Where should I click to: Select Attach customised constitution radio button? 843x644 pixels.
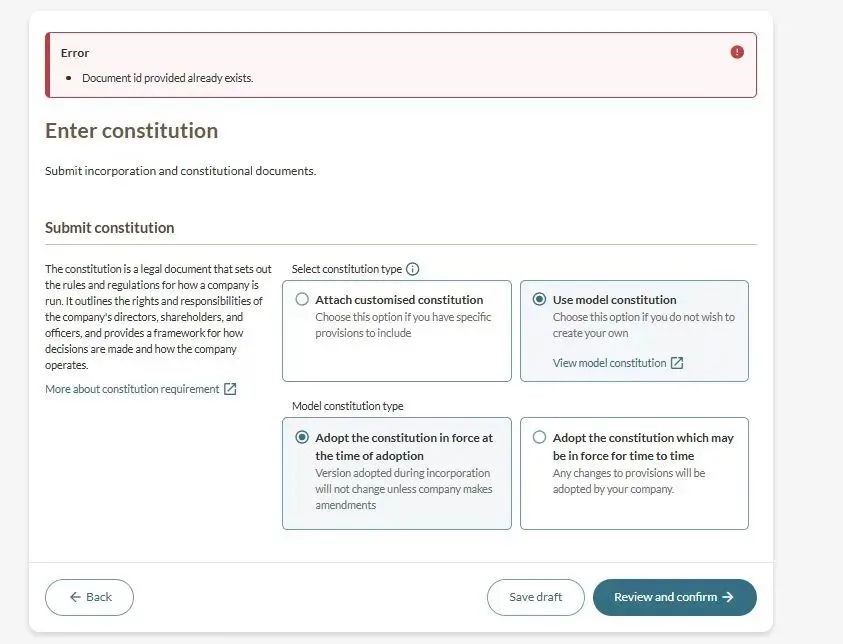302,299
